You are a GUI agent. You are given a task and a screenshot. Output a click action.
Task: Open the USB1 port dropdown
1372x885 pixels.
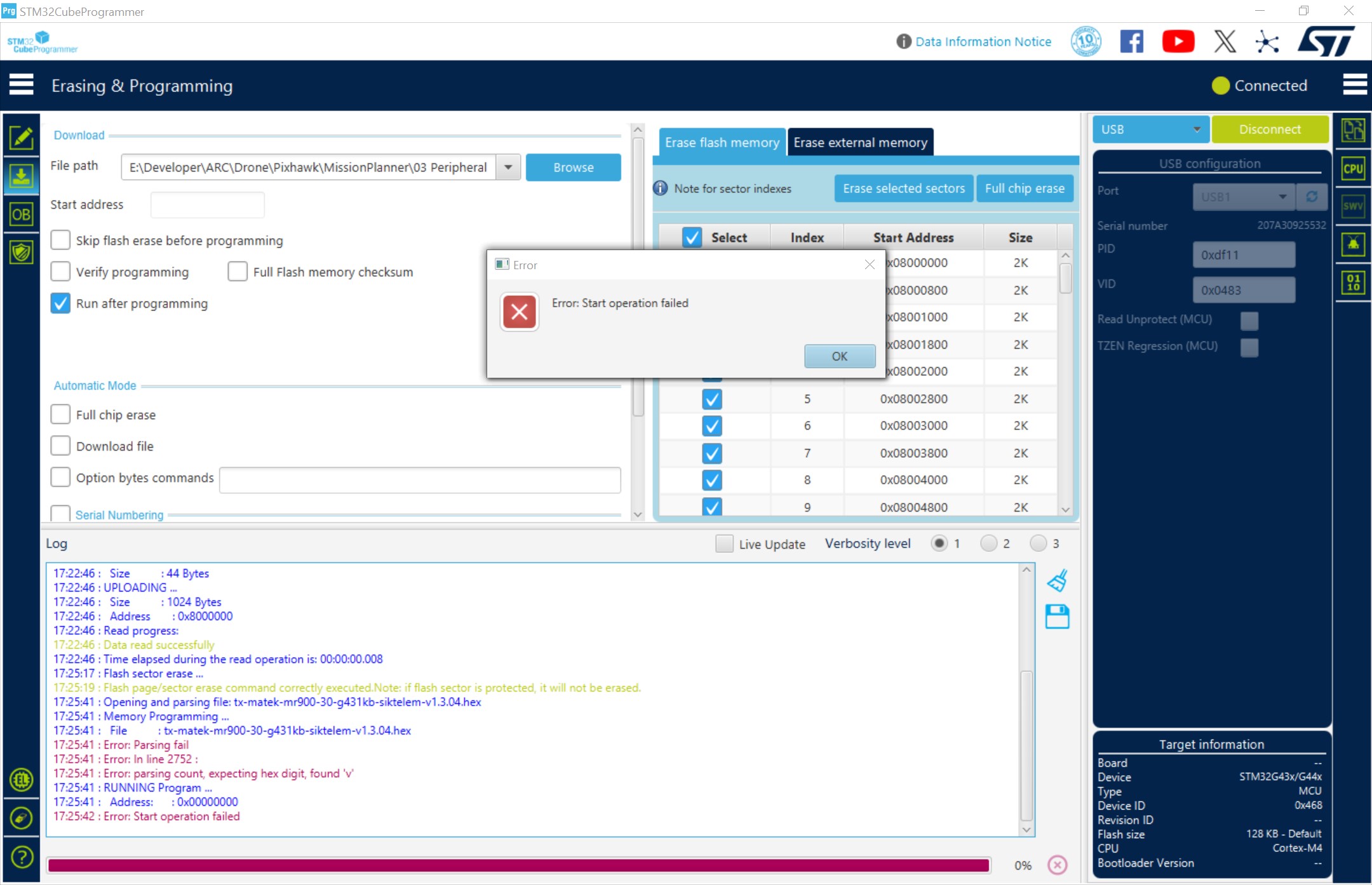pyautogui.click(x=1244, y=197)
